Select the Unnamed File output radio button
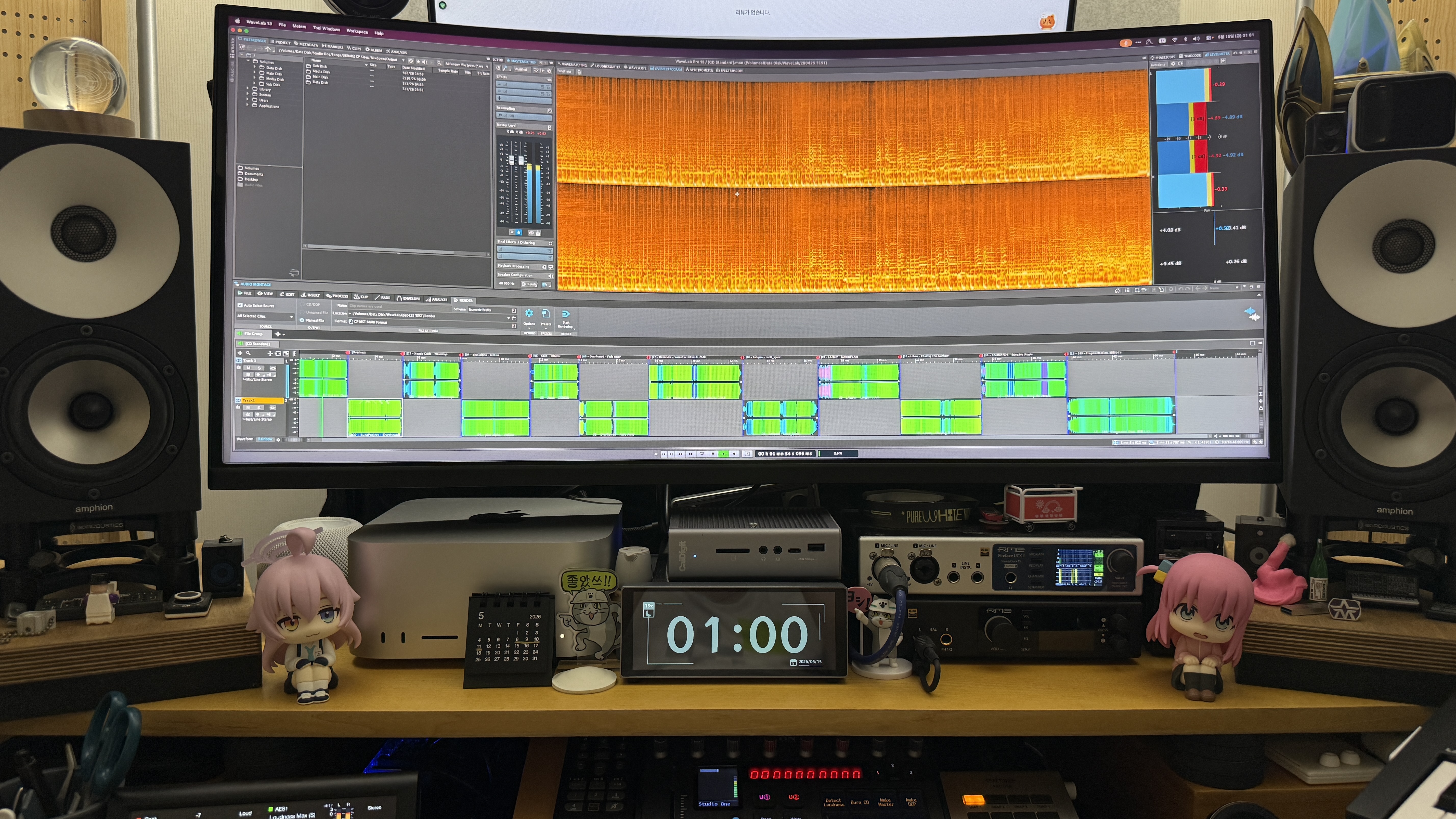The height and width of the screenshot is (819, 1456). [x=302, y=312]
